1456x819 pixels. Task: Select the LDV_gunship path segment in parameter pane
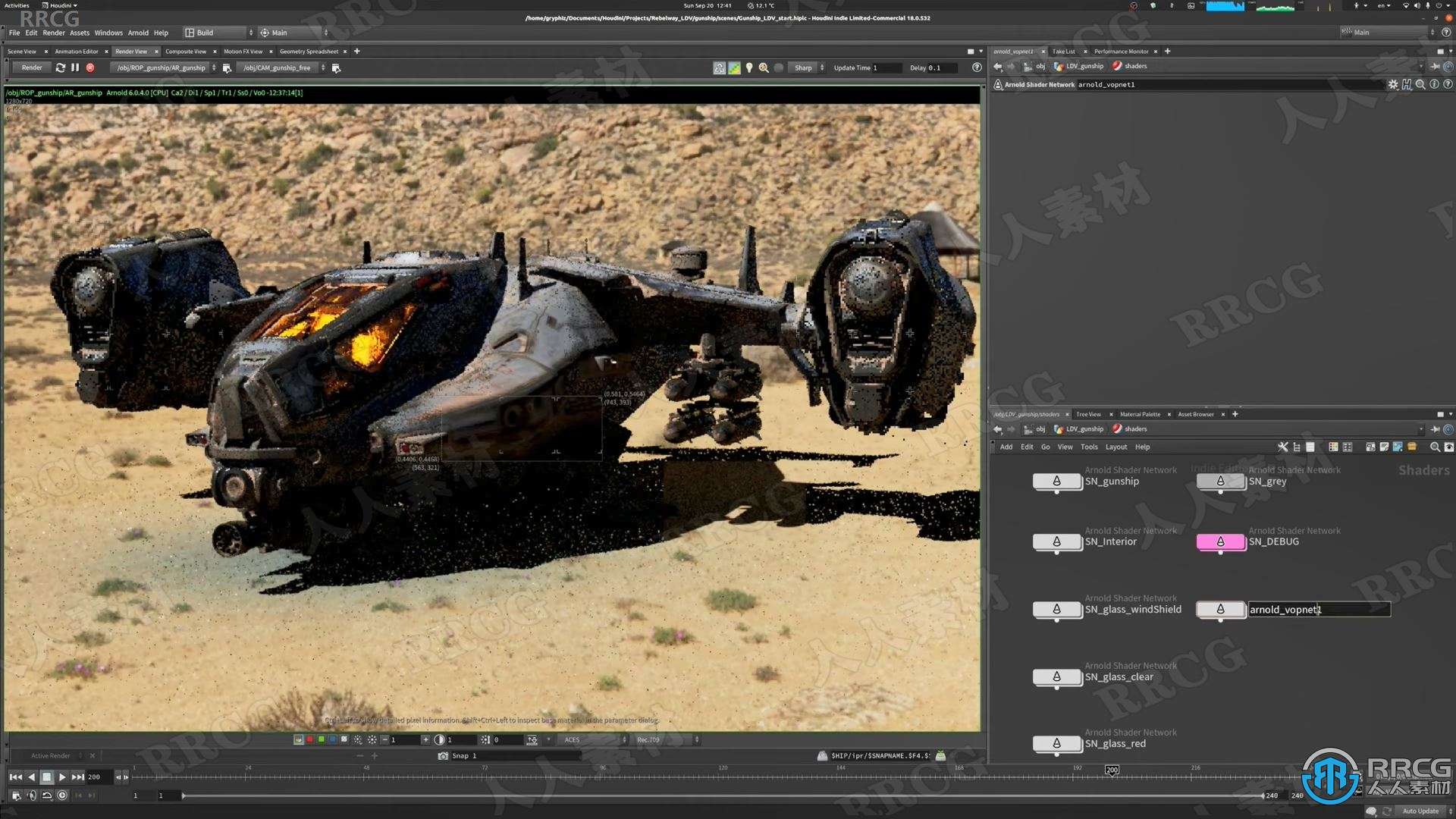coord(1078,67)
